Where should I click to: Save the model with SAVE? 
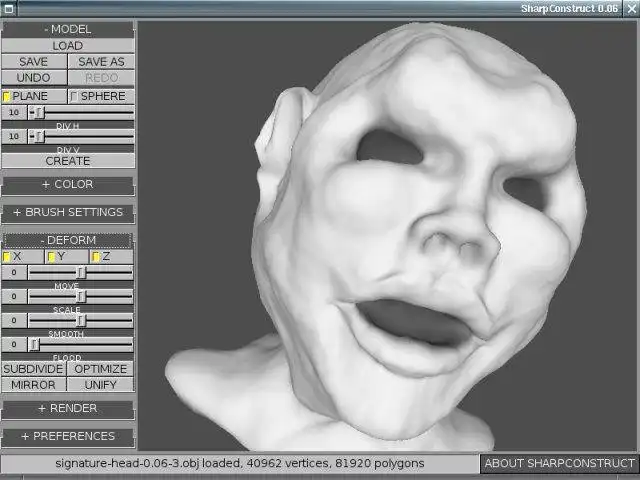pos(34,62)
